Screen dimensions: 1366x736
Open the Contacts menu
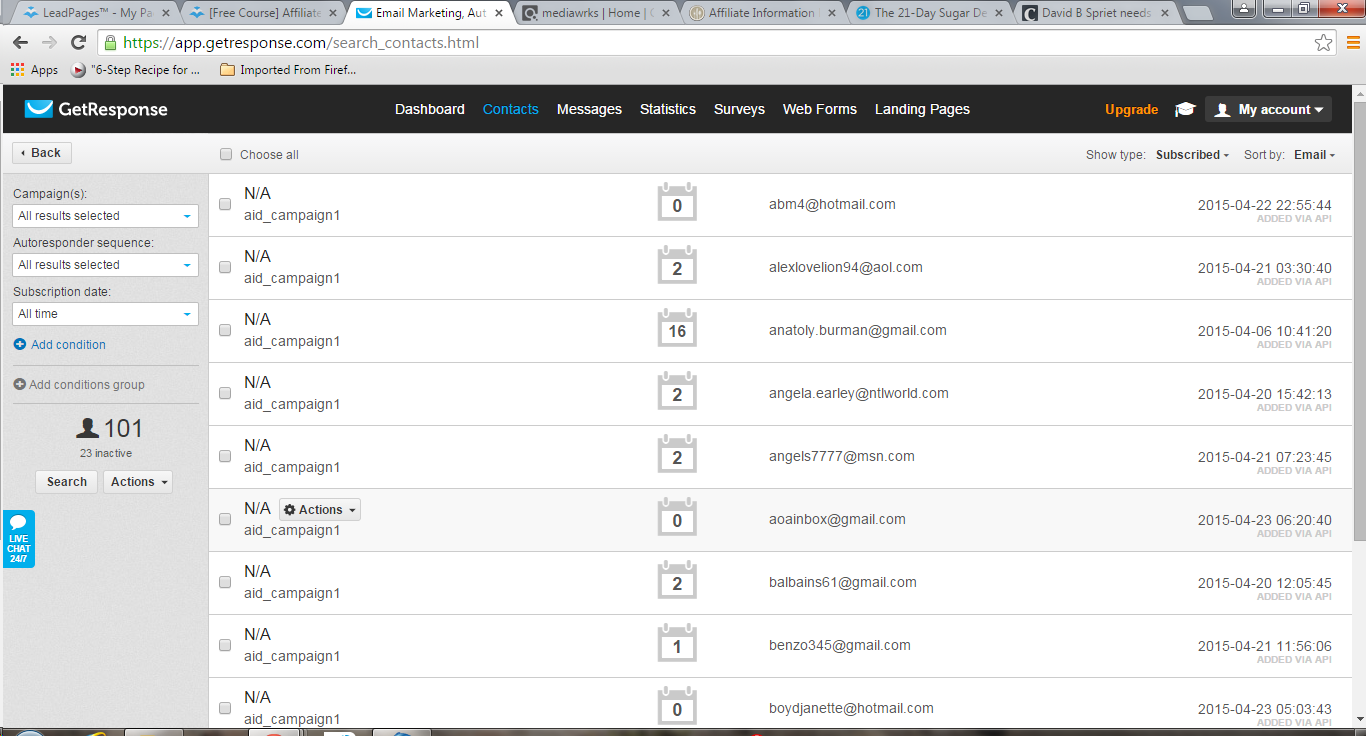pyautogui.click(x=511, y=110)
